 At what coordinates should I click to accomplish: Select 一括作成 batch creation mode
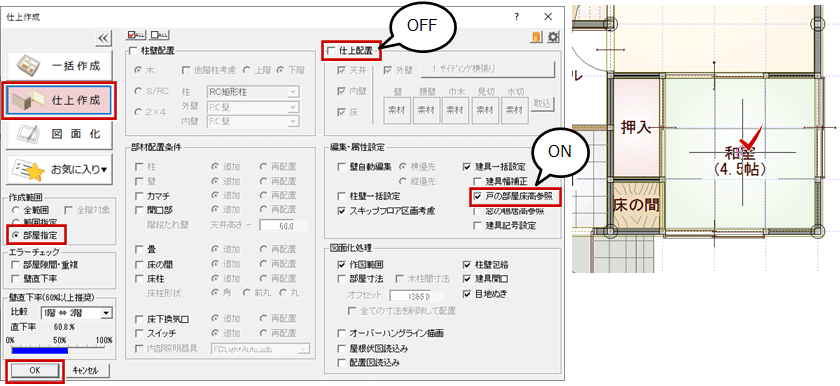59,65
